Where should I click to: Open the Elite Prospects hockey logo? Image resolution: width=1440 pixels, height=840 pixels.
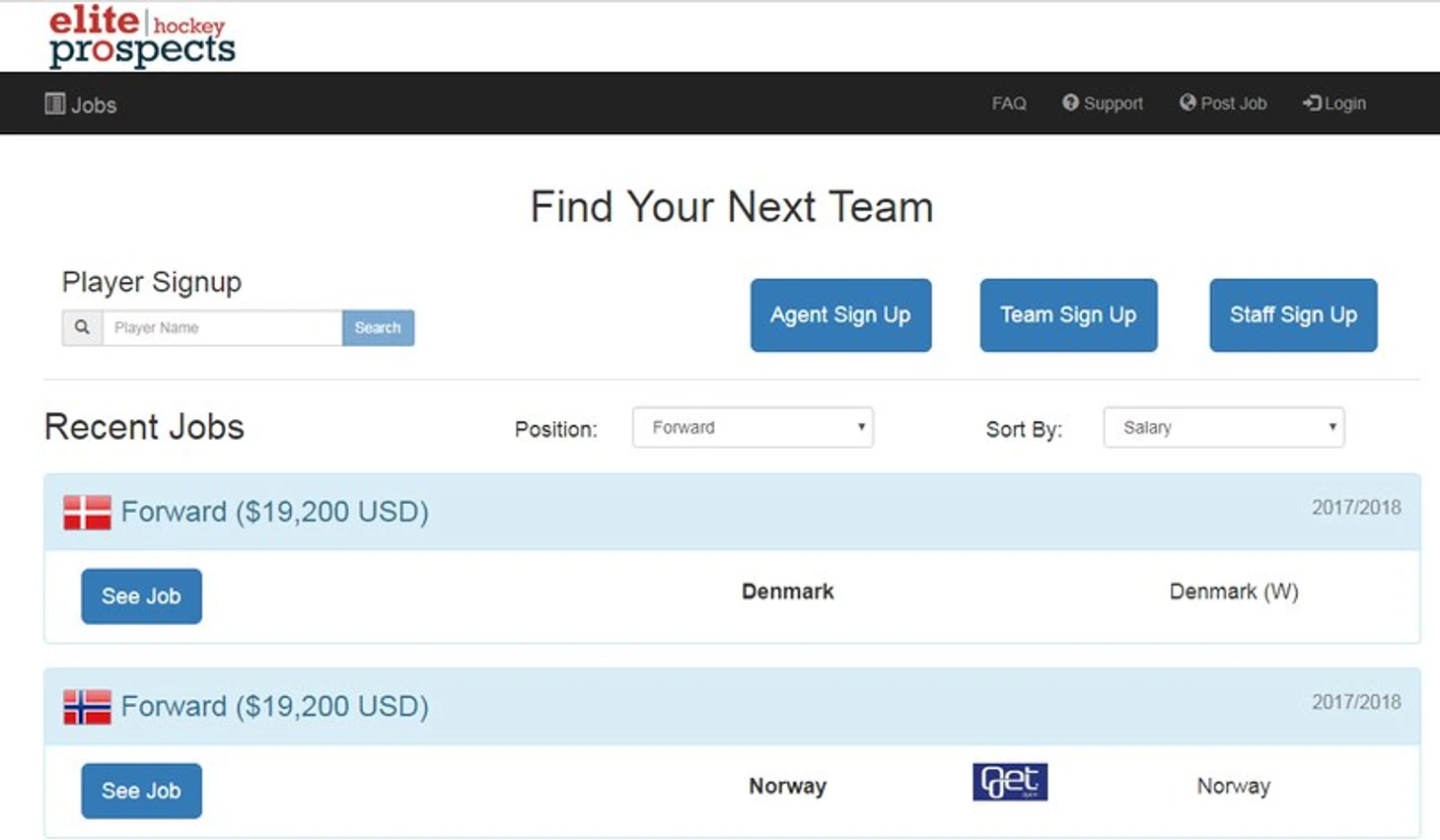pos(142,36)
